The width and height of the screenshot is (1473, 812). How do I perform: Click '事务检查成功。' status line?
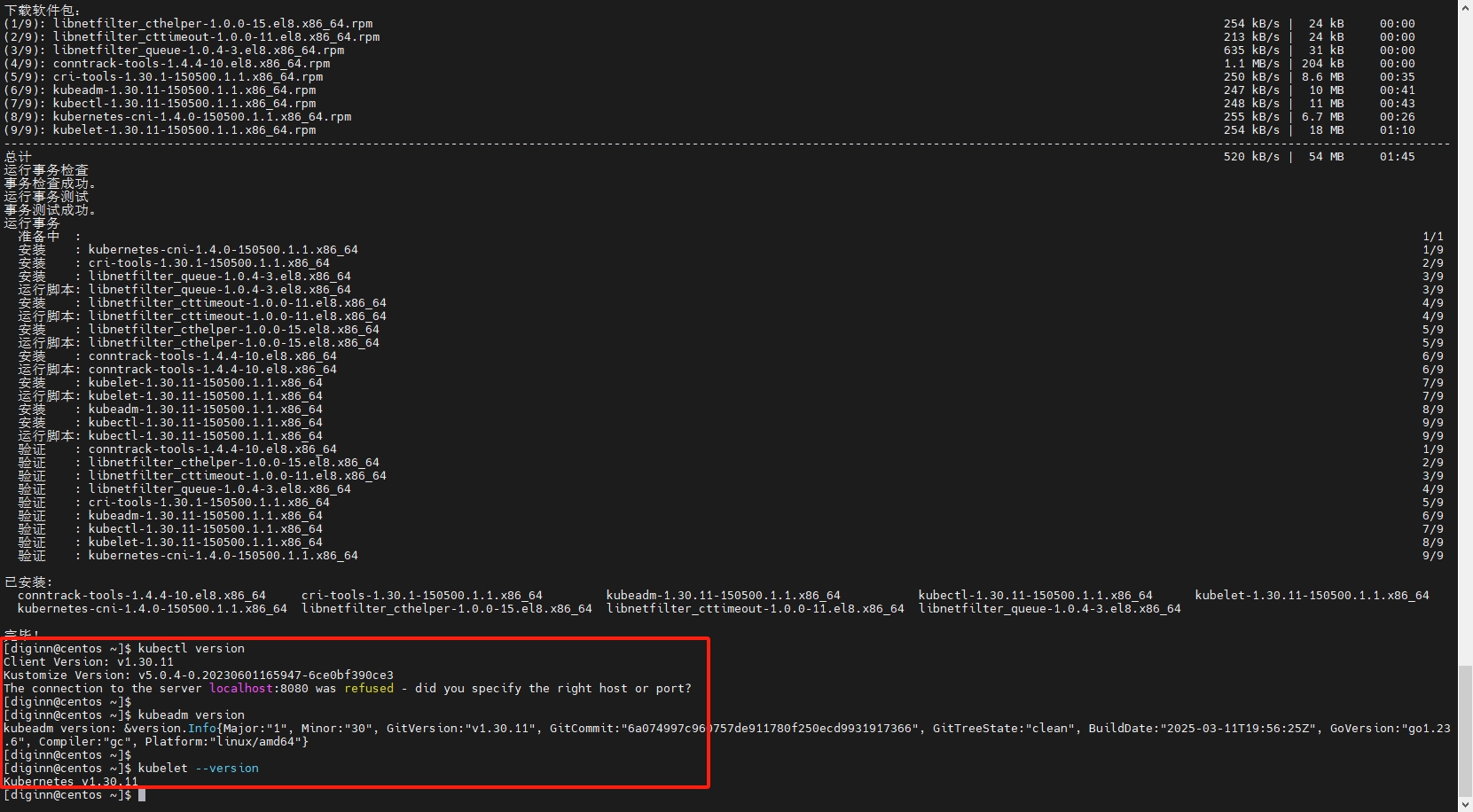50,183
